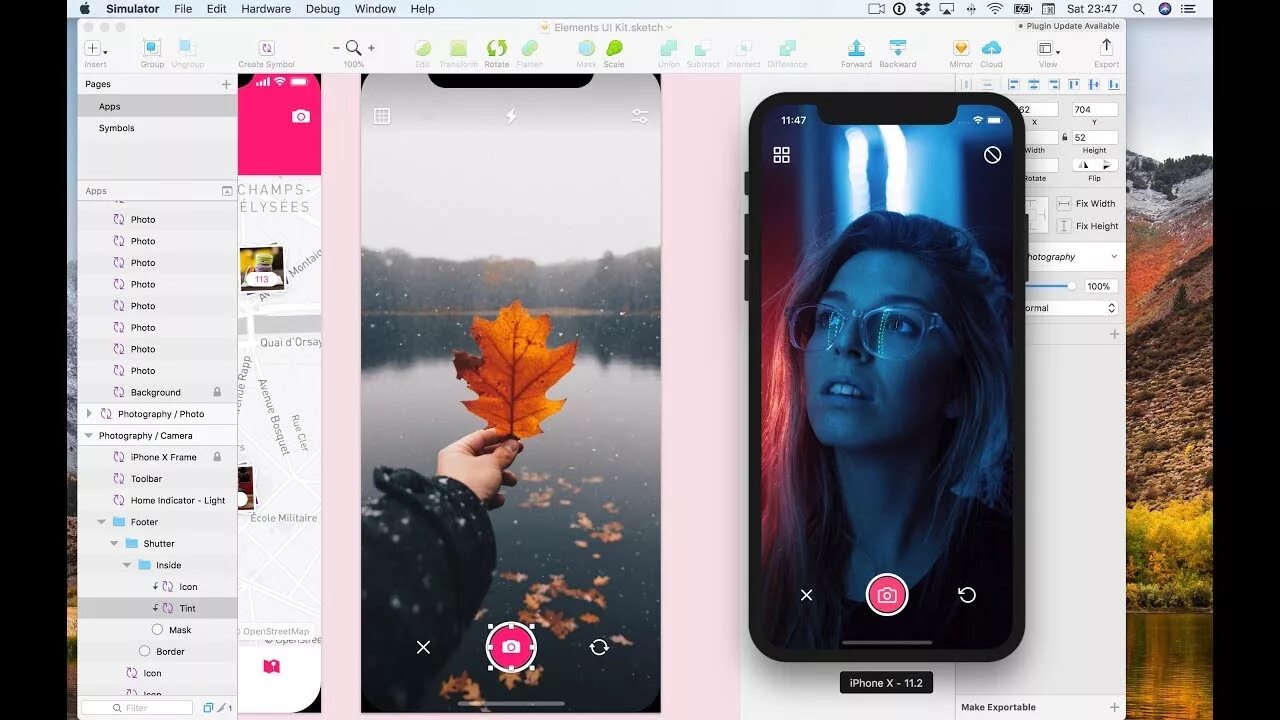Open Sketch Mirror from toolbar
The image size is (1280, 720).
pos(960,48)
